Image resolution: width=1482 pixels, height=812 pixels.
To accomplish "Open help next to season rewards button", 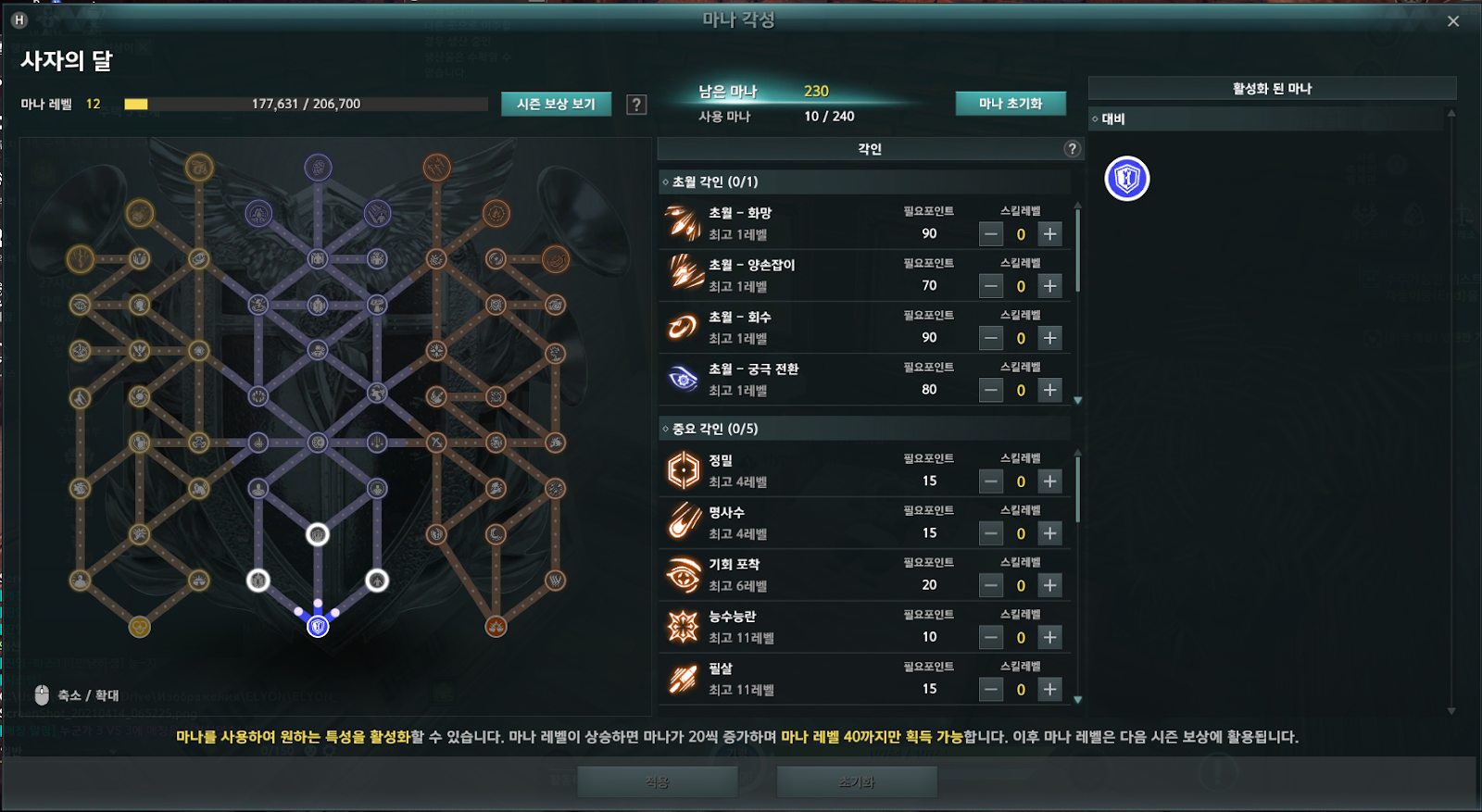I will click(636, 105).
